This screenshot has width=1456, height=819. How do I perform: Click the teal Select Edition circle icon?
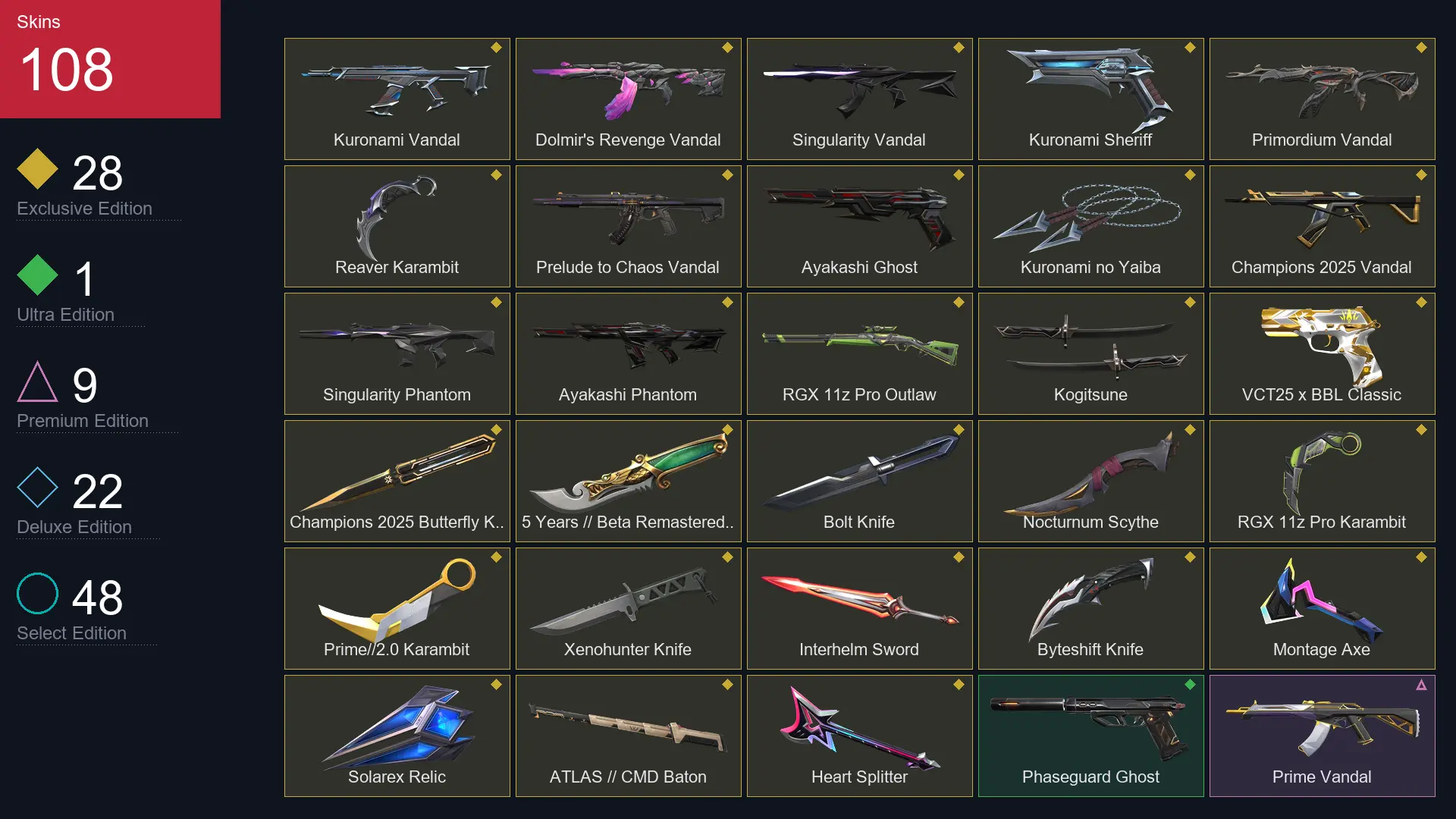pyautogui.click(x=37, y=593)
